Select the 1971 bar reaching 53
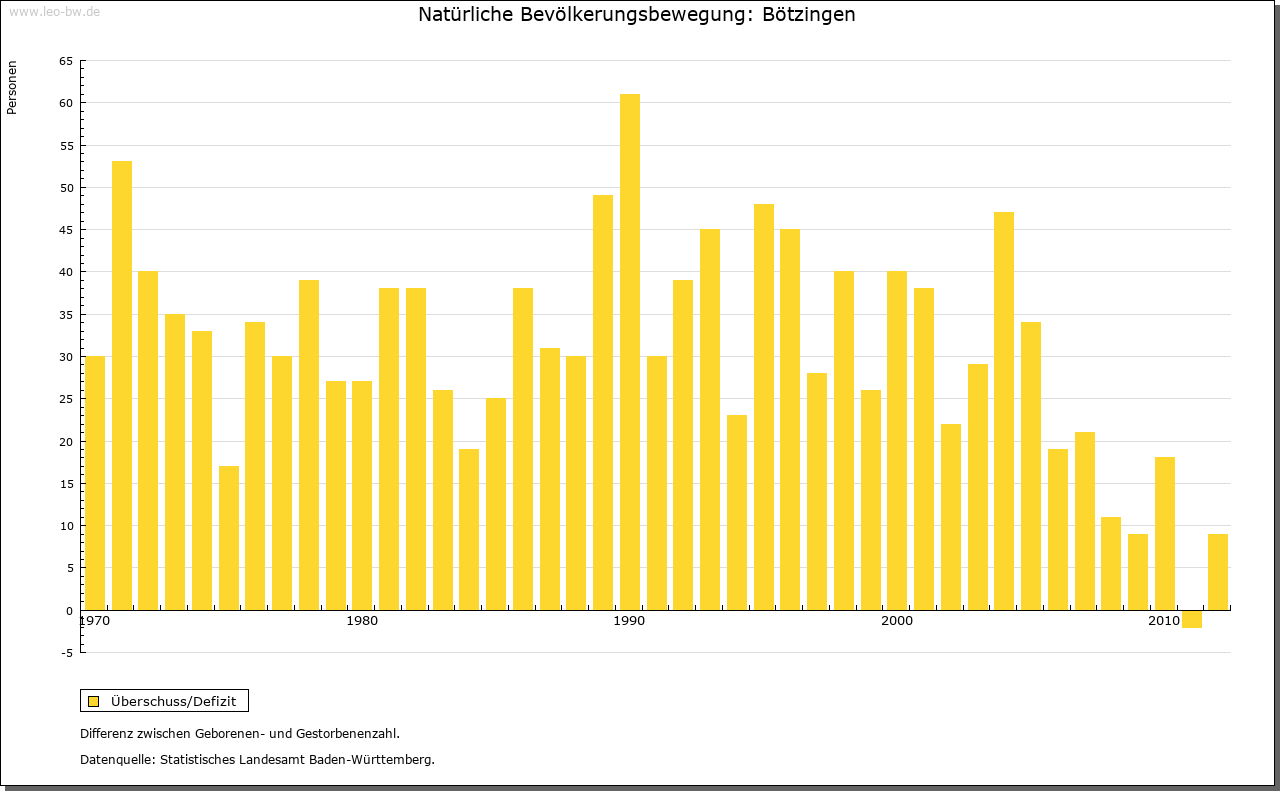The width and height of the screenshot is (1280, 791). 121,385
